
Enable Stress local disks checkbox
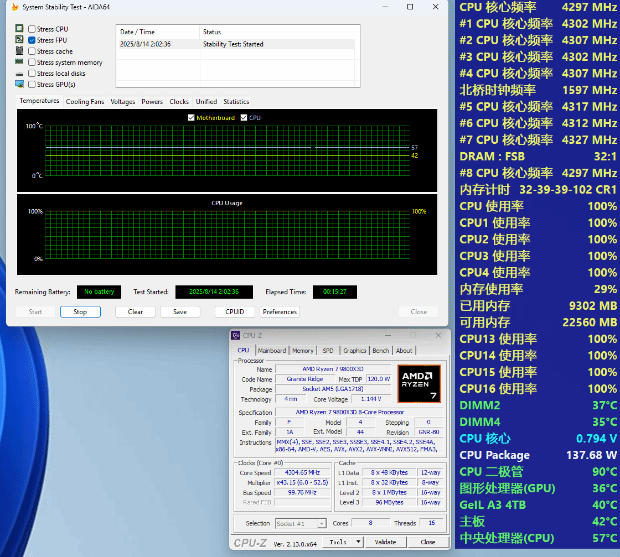click(32, 73)
